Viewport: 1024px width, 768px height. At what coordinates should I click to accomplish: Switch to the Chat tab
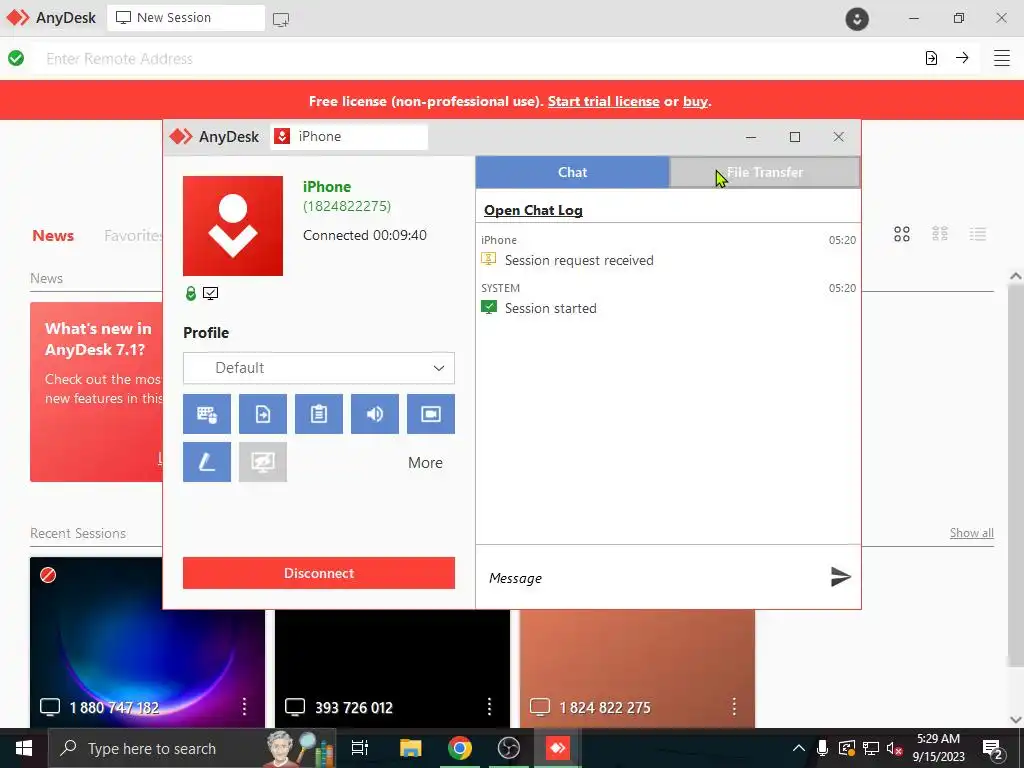click(572, 172)
